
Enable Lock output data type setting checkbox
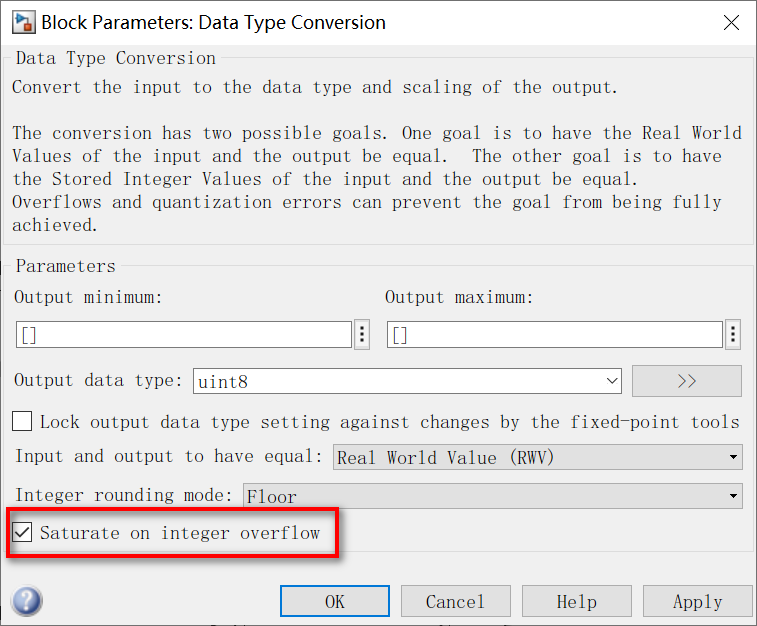point(22,421)
